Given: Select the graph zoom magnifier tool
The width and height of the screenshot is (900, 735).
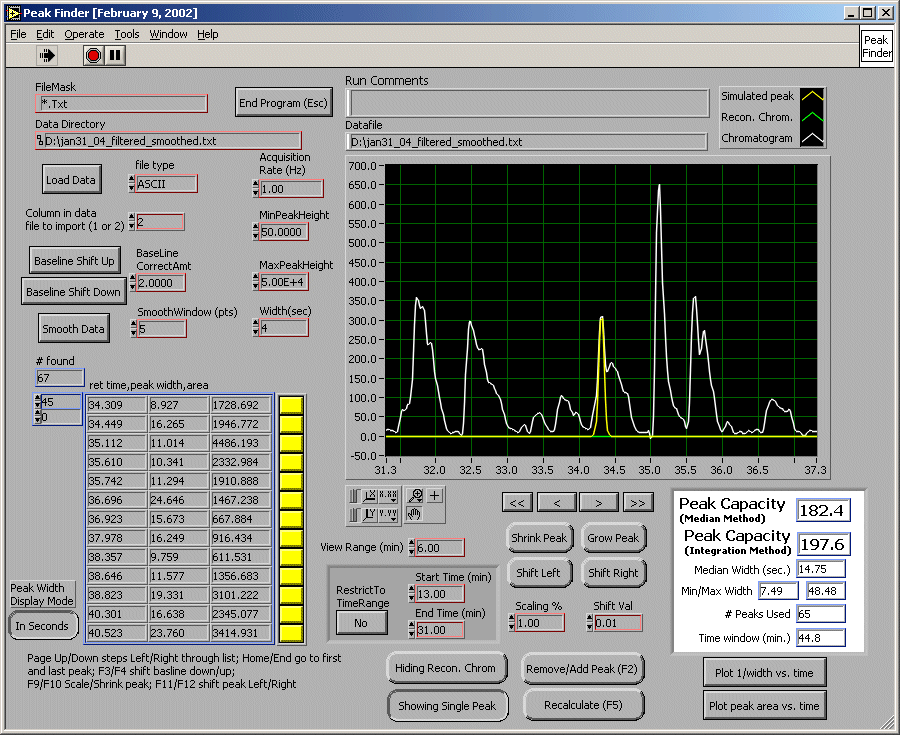Looking at the screenshot, I should 414,496.
